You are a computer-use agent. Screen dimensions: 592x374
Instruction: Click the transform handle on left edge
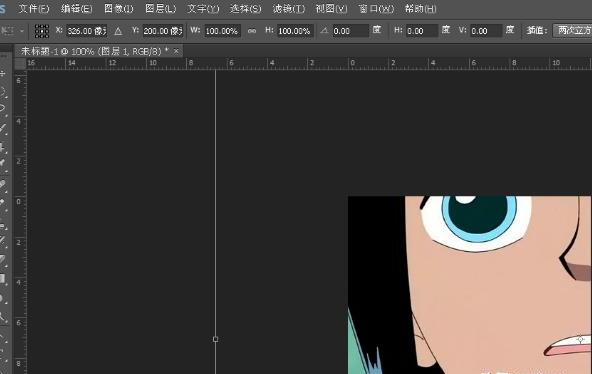coord(216,339)
